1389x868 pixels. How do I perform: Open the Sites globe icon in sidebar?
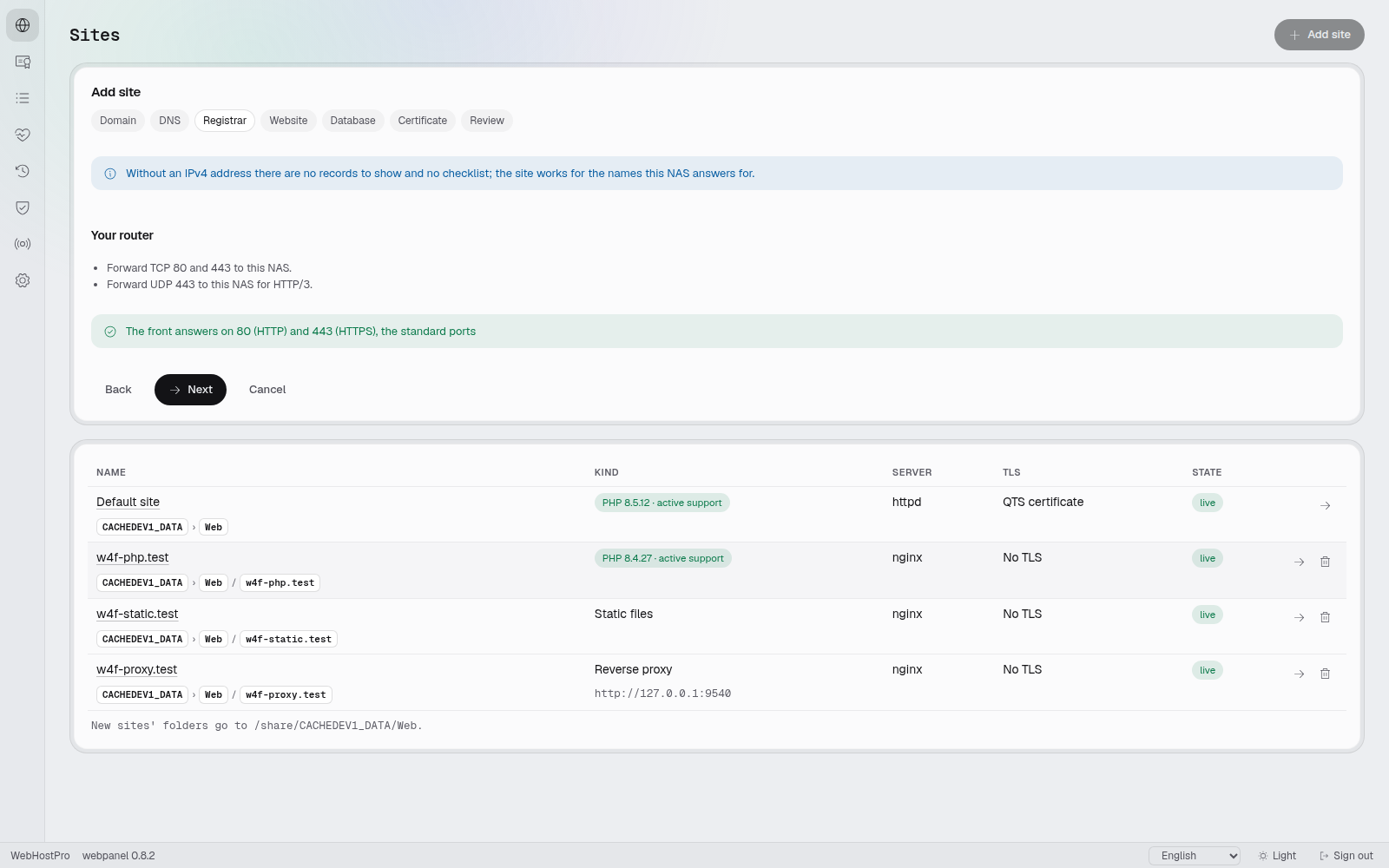[23, 25]
